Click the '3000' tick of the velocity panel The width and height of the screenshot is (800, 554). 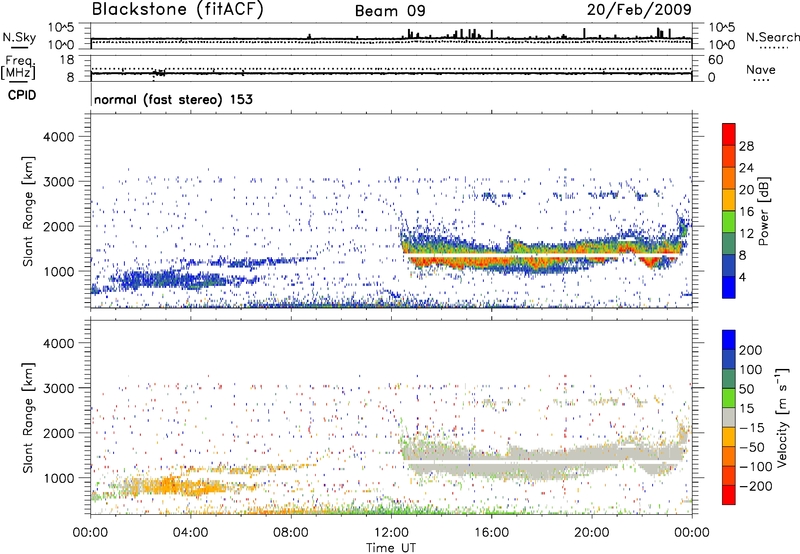(x=58, y=388)
